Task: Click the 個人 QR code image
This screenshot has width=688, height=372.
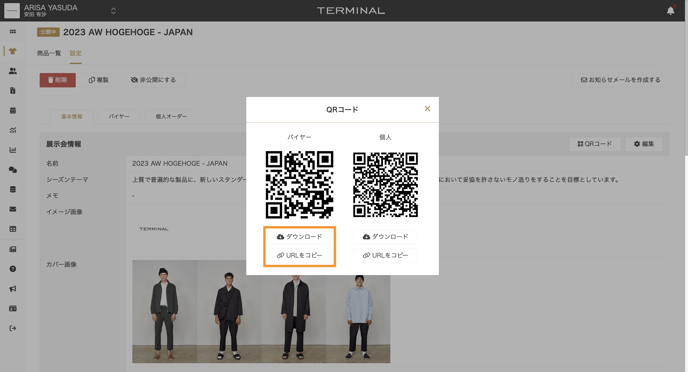Action: (x=385, y=185)
